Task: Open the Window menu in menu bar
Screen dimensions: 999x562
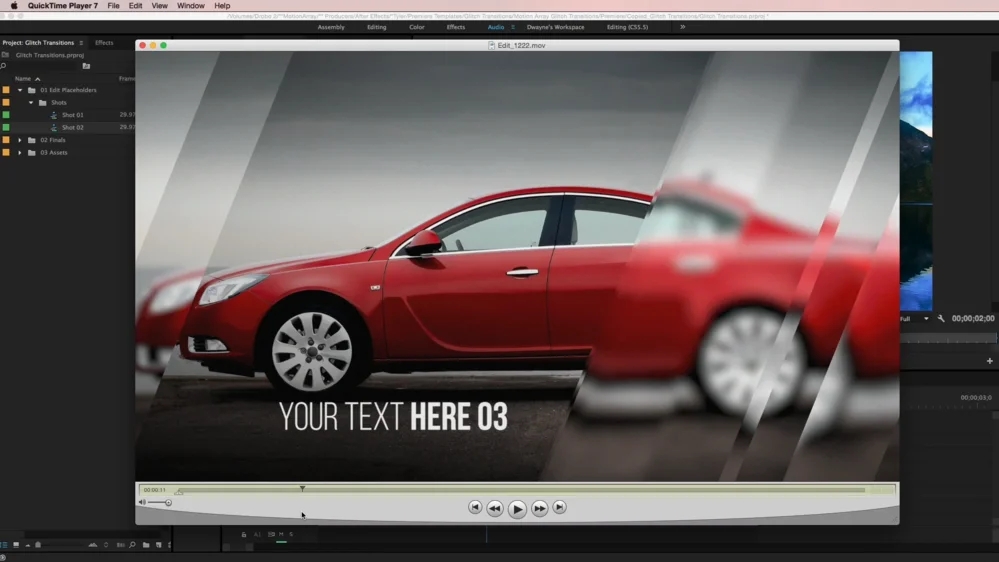Action: tap(190, 6)
